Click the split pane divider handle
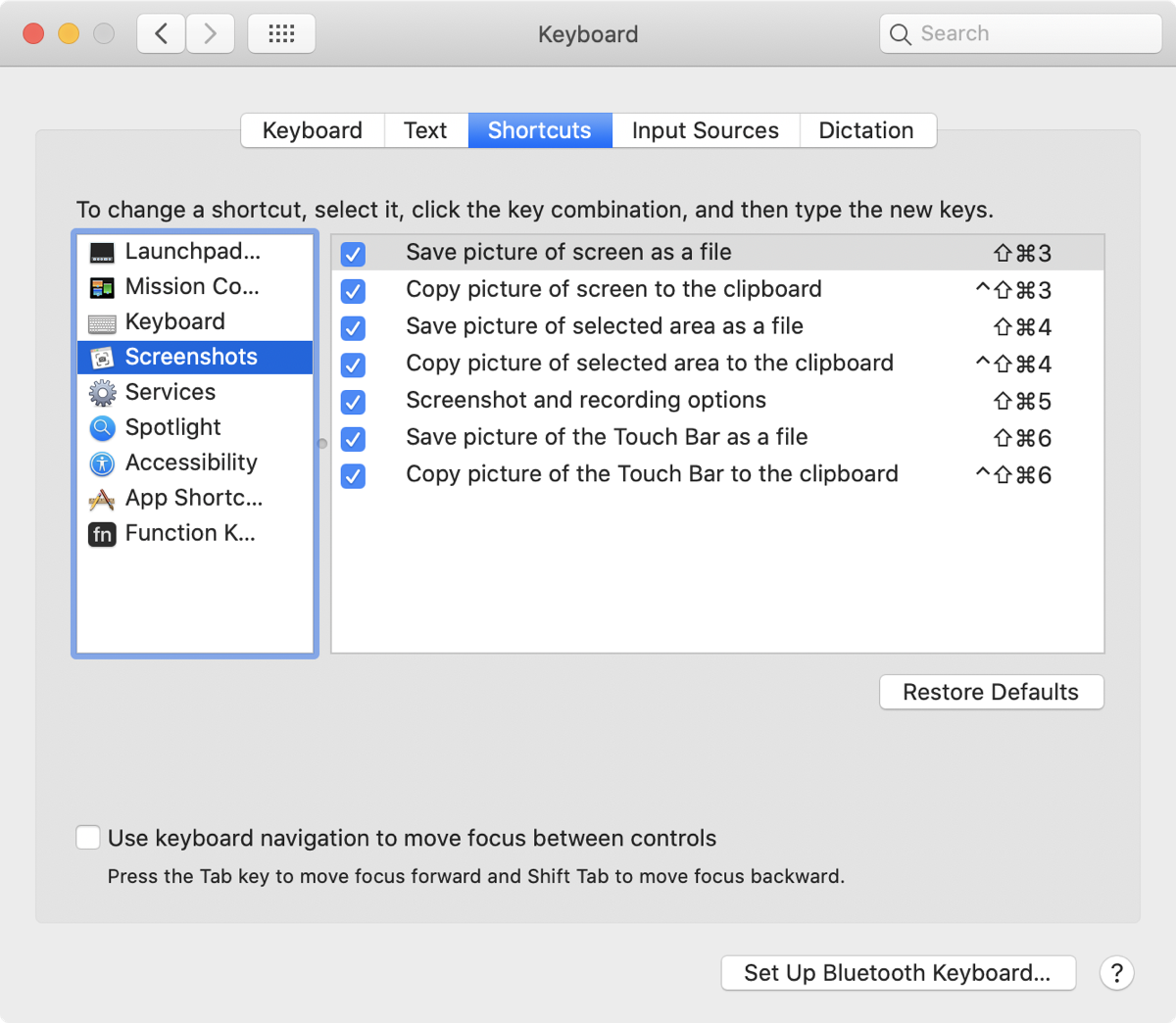This screenshot has height=1023, width=1176. point(322,444)
